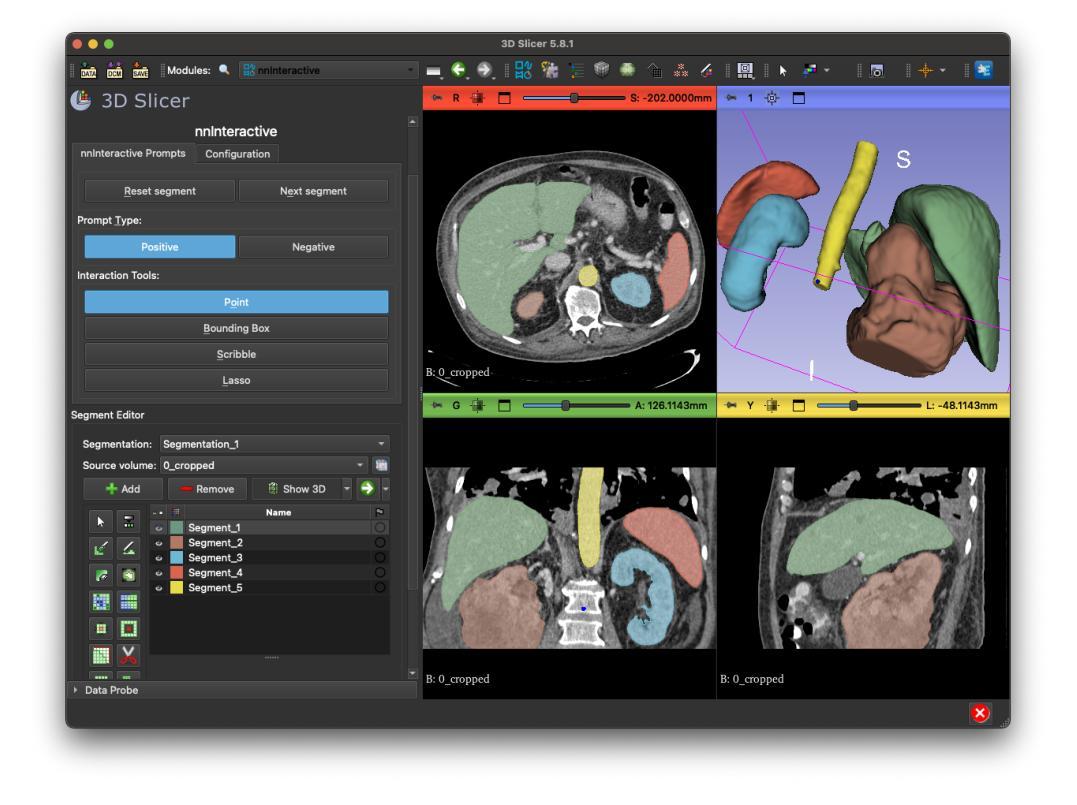Choose the Lasso interaction tool
Screen dimensions: 1077x805
236,381
